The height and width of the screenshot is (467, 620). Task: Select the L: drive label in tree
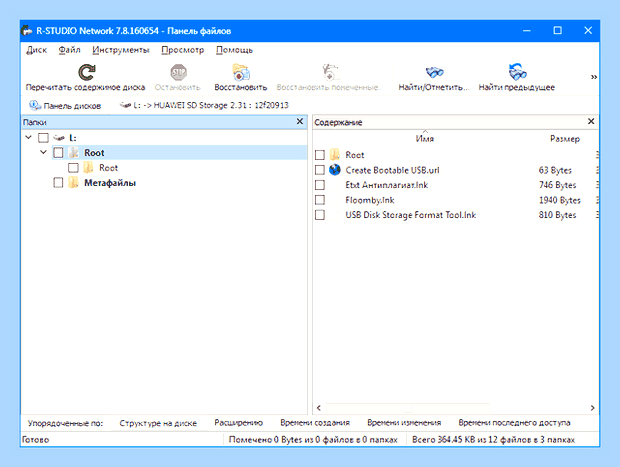[73, 138]
